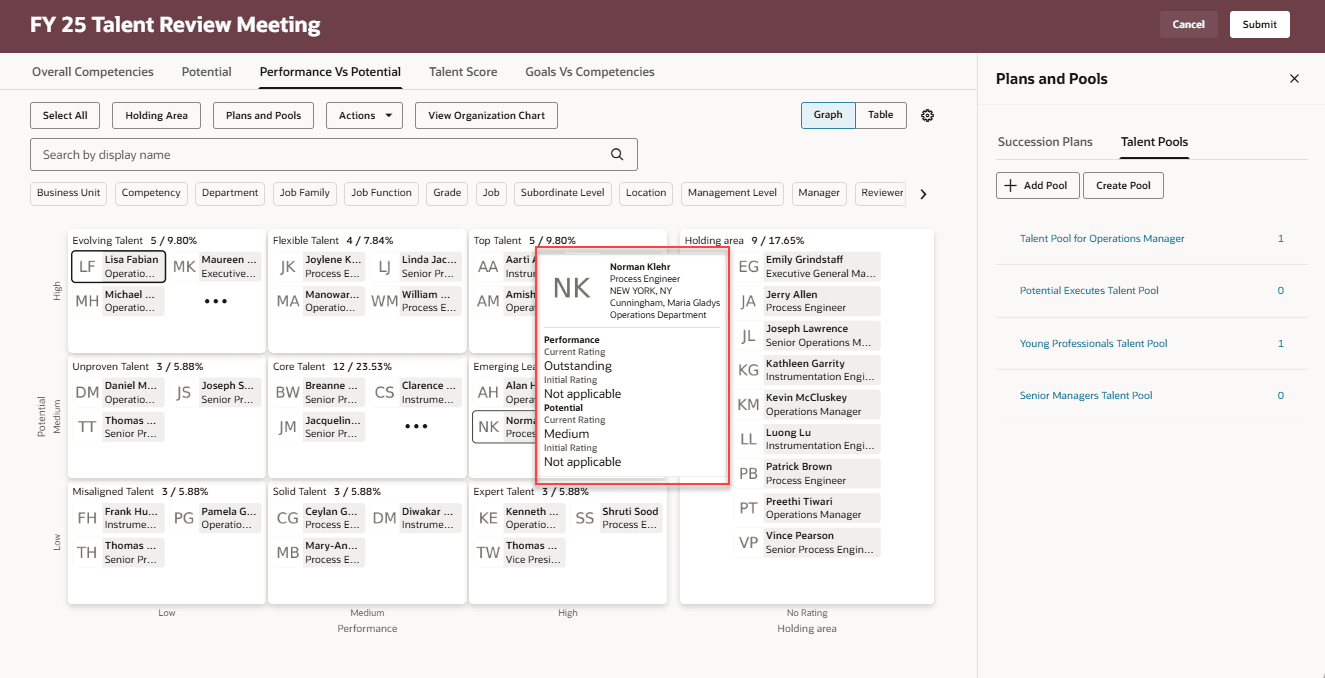1325x678 pixels.
Task: Open the Succession Plans tab
Action: click(x=1045, y=142)
